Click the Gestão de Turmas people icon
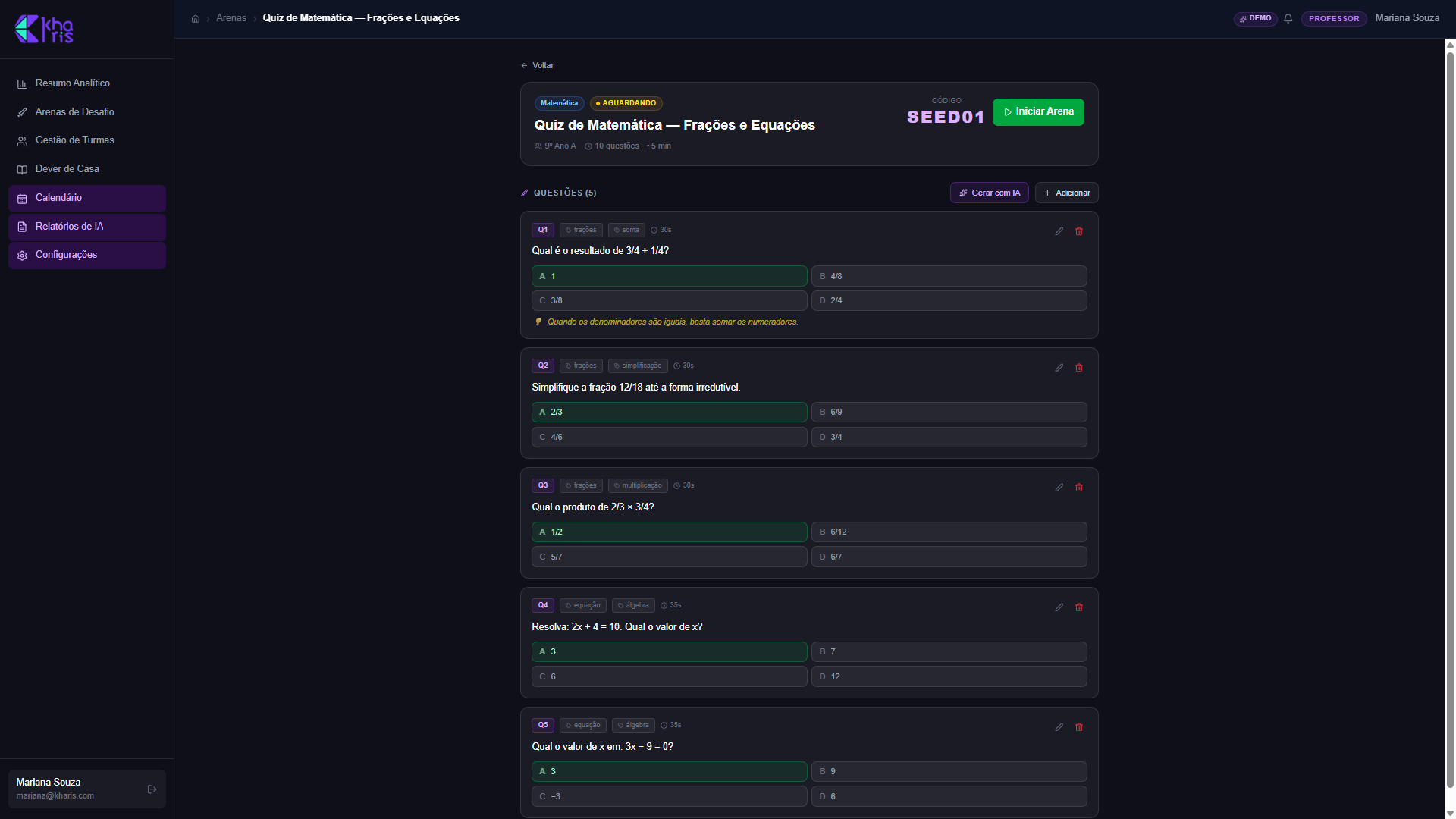1456x819 pixels. tap(22, 141)
